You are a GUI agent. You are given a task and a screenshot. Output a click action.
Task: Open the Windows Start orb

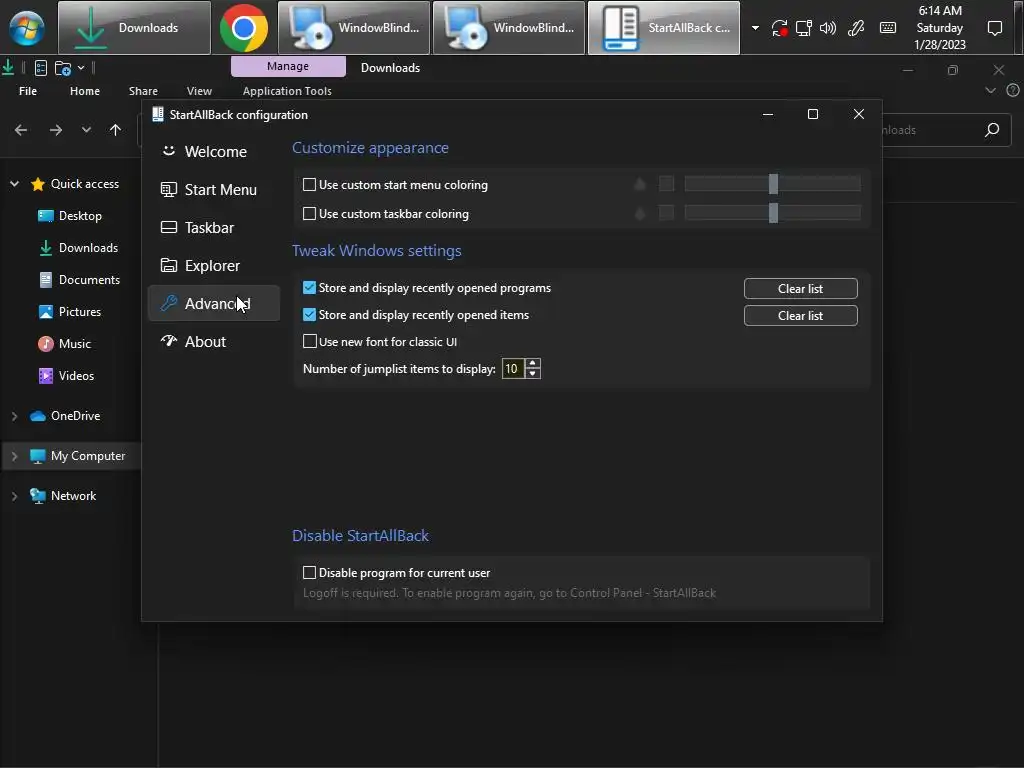[27, 28]
